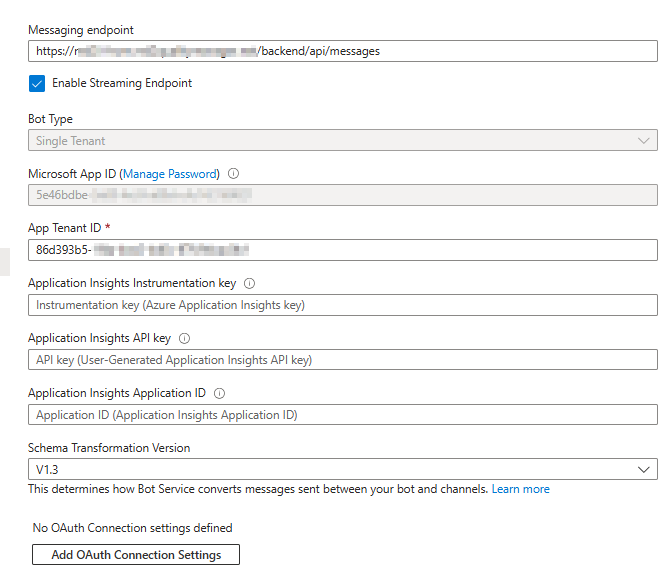Image resolution: width=668 pixels, height=585 pixels.
Task: Open the Learn more link
Action: click(x=520, y=489)
